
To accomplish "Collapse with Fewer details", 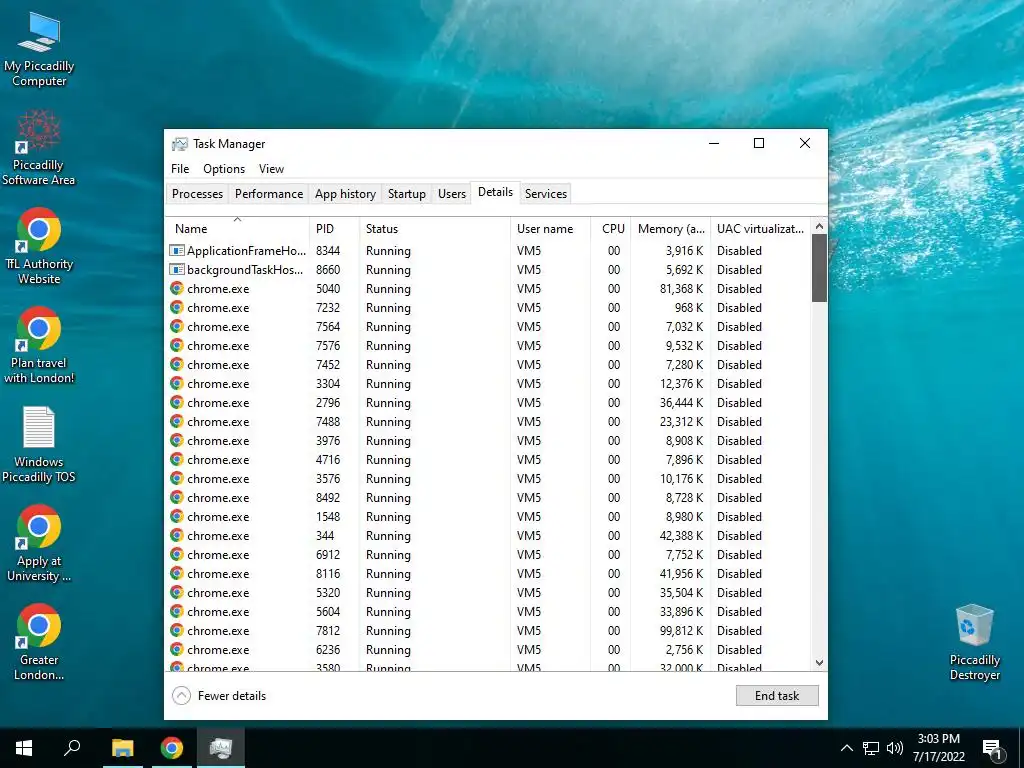I will [x=219, y=696].
